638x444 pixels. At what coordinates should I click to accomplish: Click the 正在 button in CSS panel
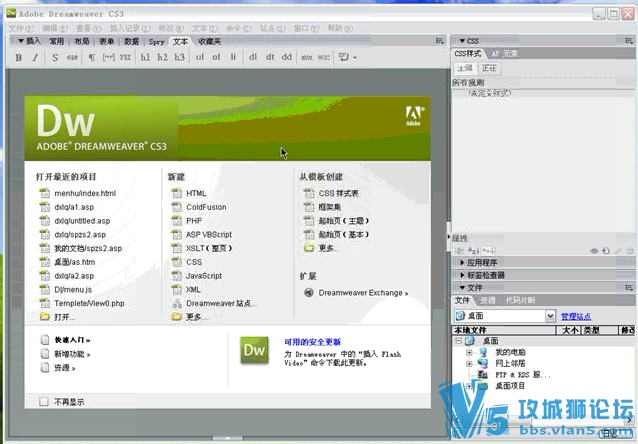(489, 68)
